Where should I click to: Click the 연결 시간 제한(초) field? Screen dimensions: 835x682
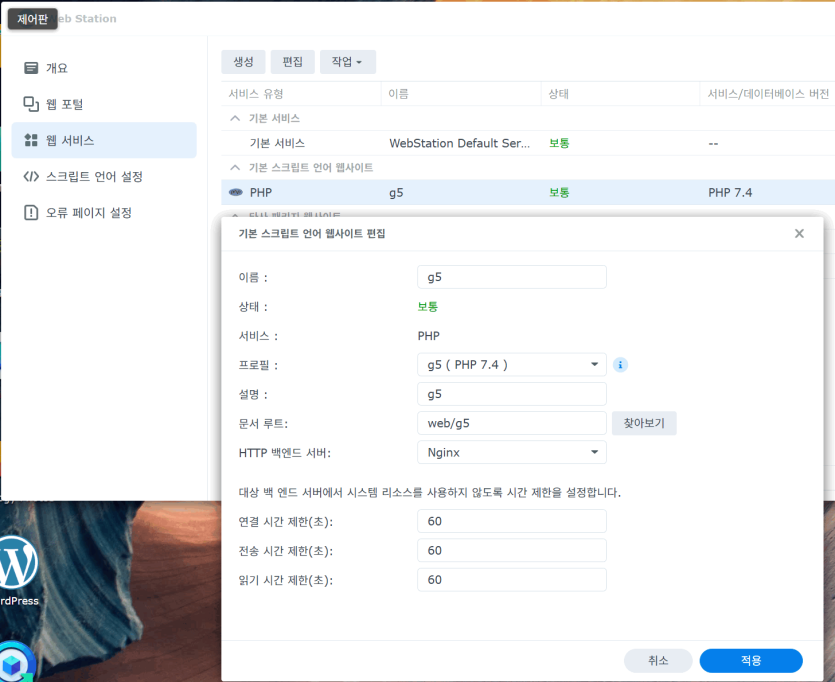click(x=512, y=521)
